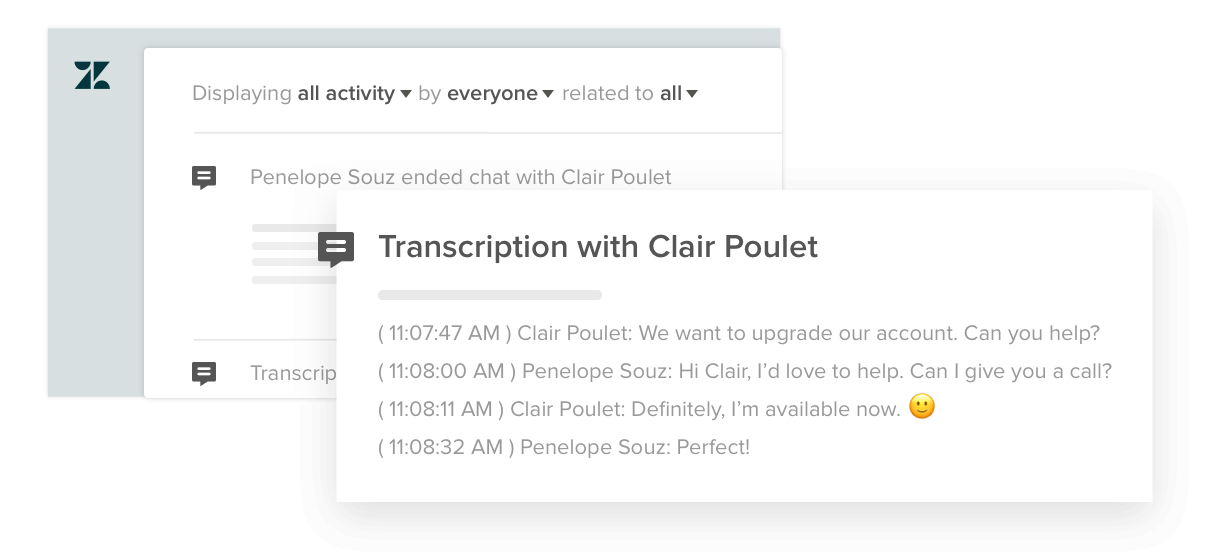Click the 11:08:32 AM Perfect! message
This screenshot has width=1206, height=554.
coord(564,447)
